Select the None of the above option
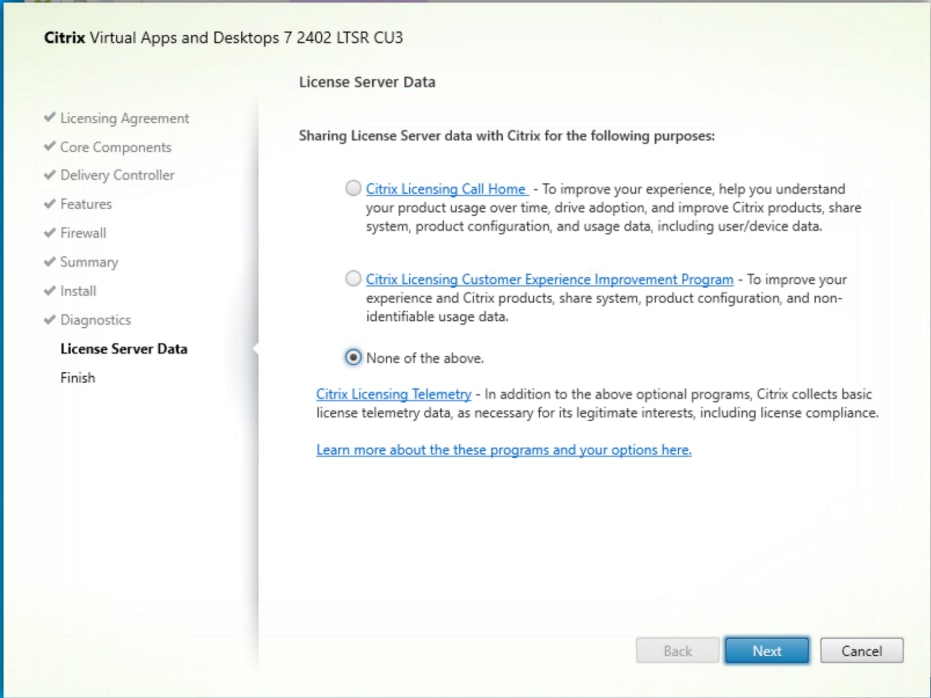 tap(353, 357)
